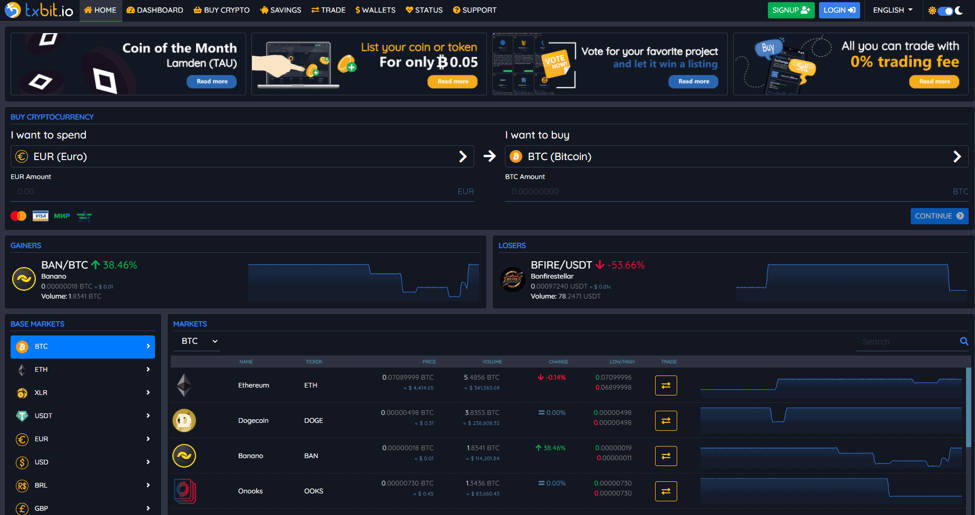This screenshot has height=515, width=975.
Task: Click the Mastercard payment icon
Action: (x=19, y=216)
